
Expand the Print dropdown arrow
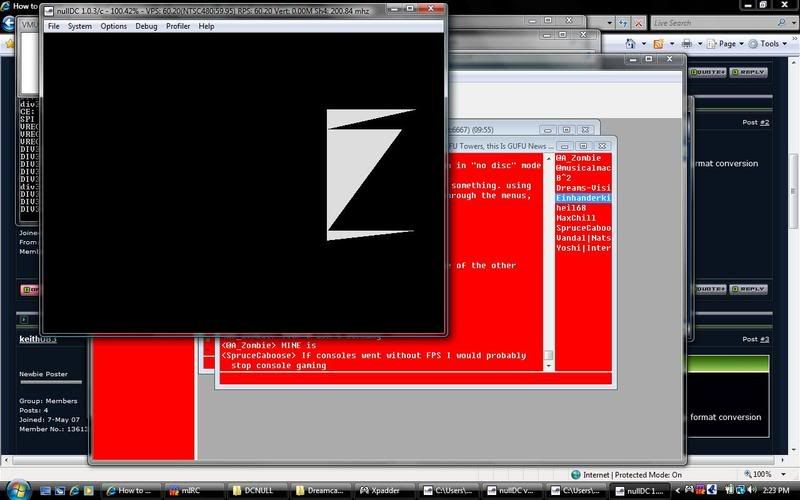tap(700, 44)
